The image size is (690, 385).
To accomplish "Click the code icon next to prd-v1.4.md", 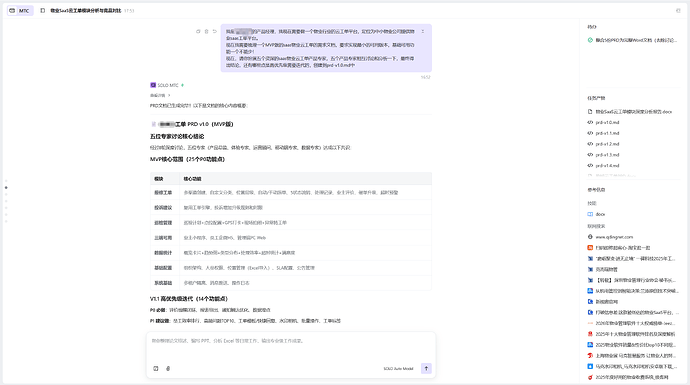I will point(590,165).
